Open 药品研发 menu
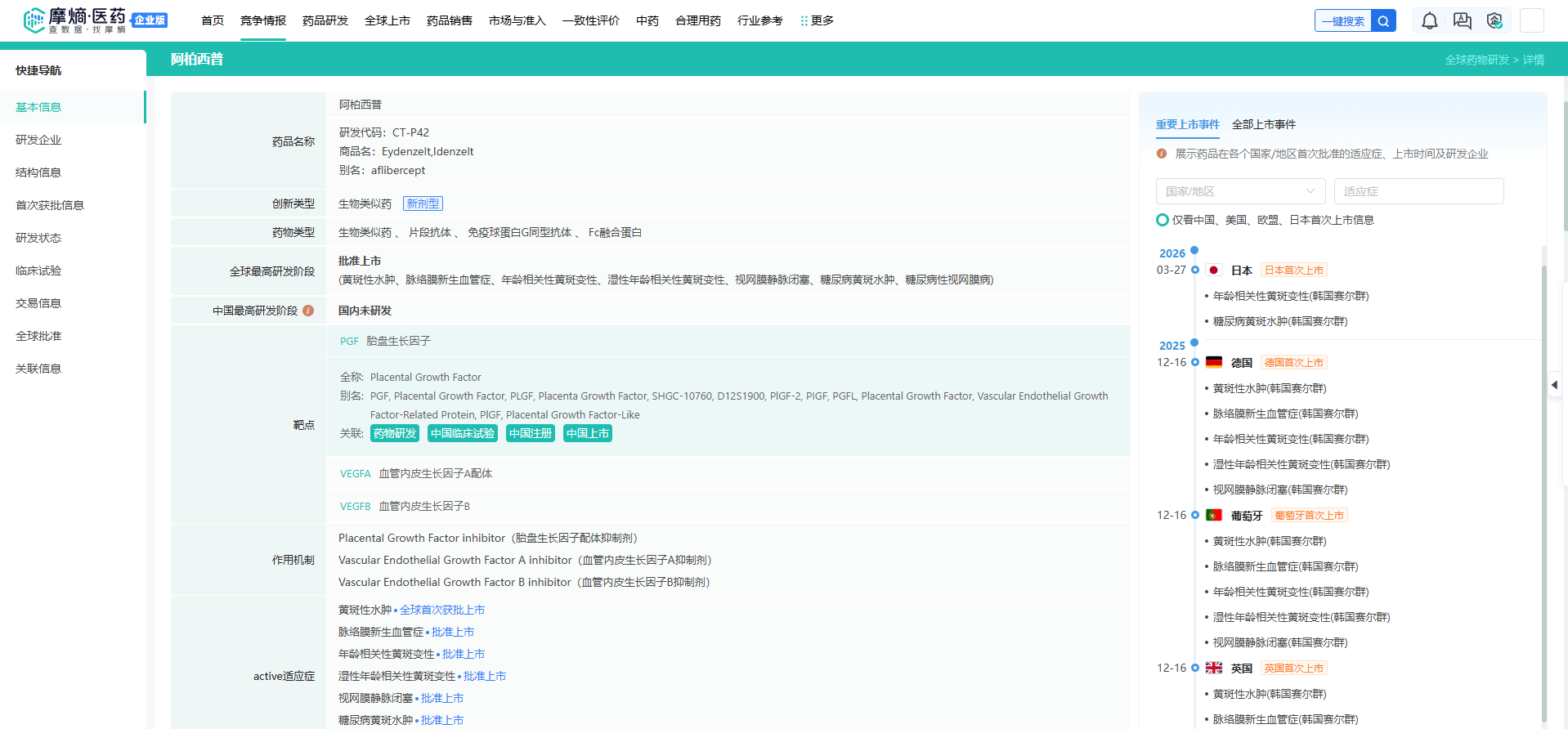The width and height of the screenshot is (1568, 729). (325, 20)
